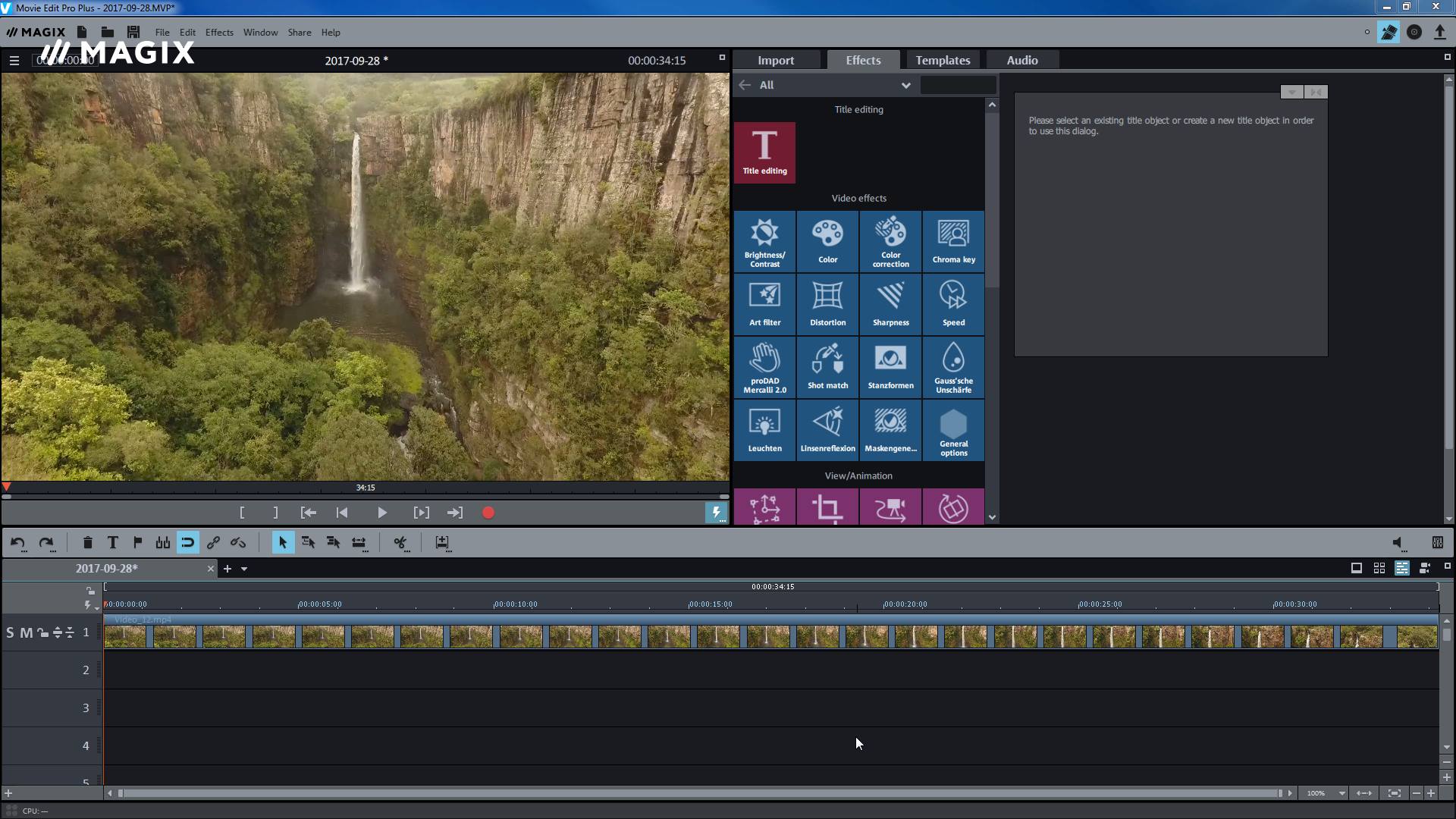Screen dimensions: 1456x819
Task: Open the Chroma key effect
Action: (953, 240)
